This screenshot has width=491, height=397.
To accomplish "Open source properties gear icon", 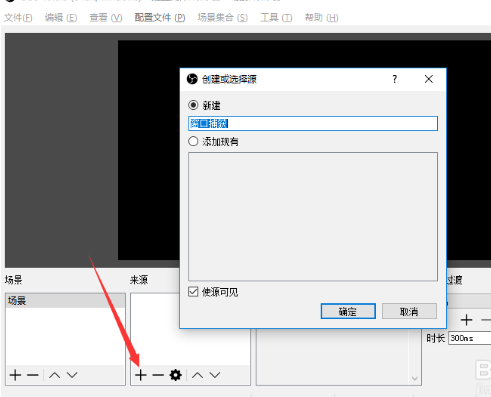I will 176,375.
